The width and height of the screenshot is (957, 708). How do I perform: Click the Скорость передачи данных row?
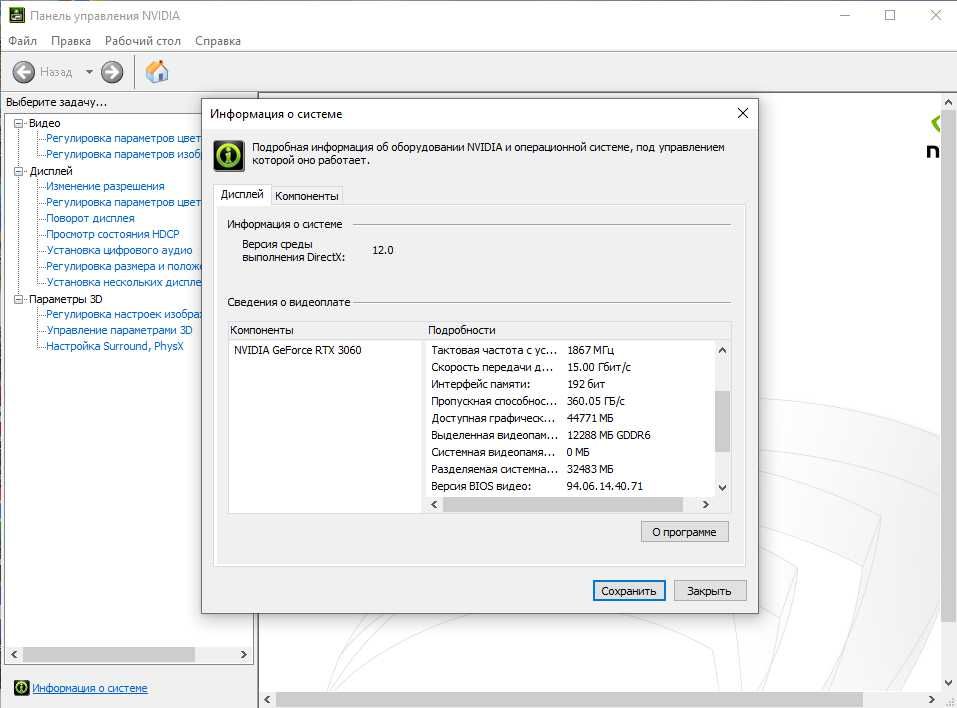point(571,367)
